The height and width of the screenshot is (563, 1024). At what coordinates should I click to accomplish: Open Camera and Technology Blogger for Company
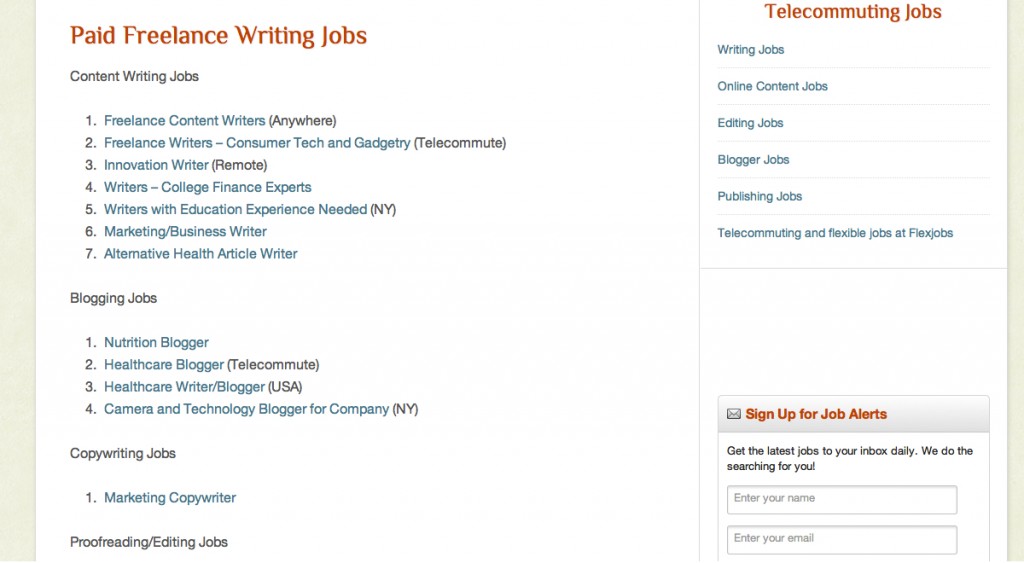[x=246, y=410]
